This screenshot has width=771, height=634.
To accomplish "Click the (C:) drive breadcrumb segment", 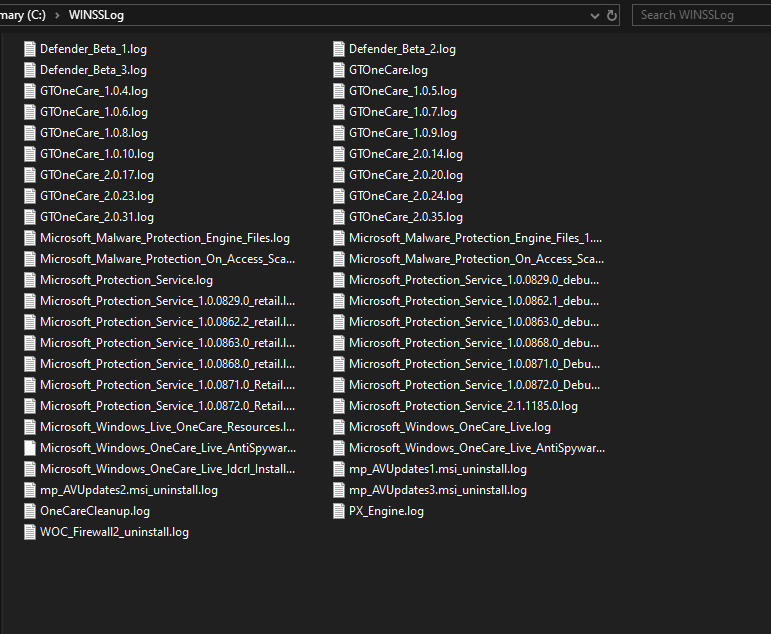I will pyautogui.click(x=23, y=15).
